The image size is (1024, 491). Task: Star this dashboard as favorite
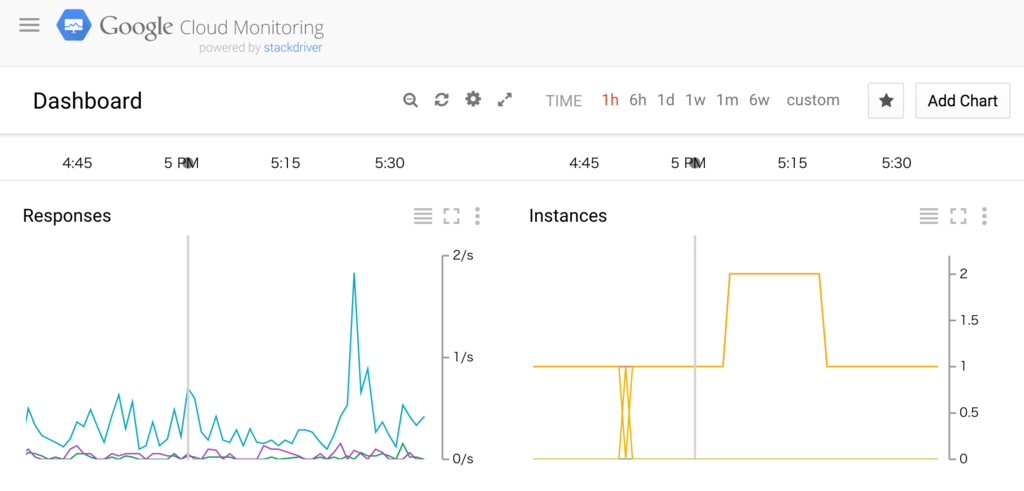coord(886,101)
